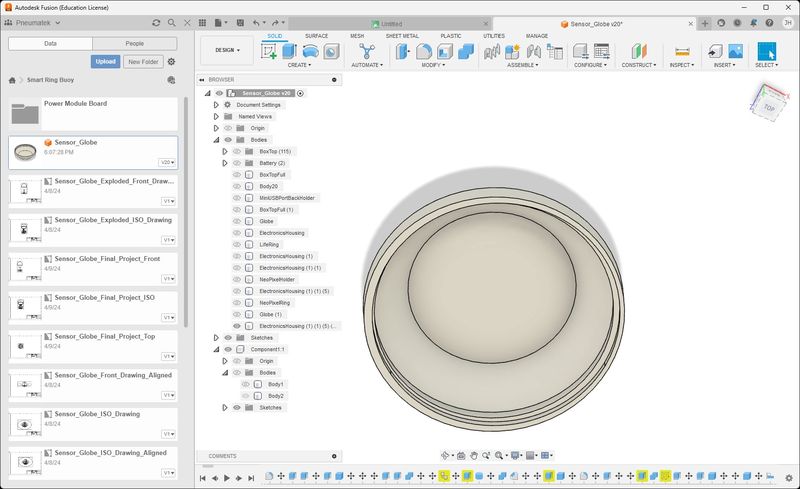Select the Create Sketch tool
Viewport: 800px width, 489px height.
(268, 52)
